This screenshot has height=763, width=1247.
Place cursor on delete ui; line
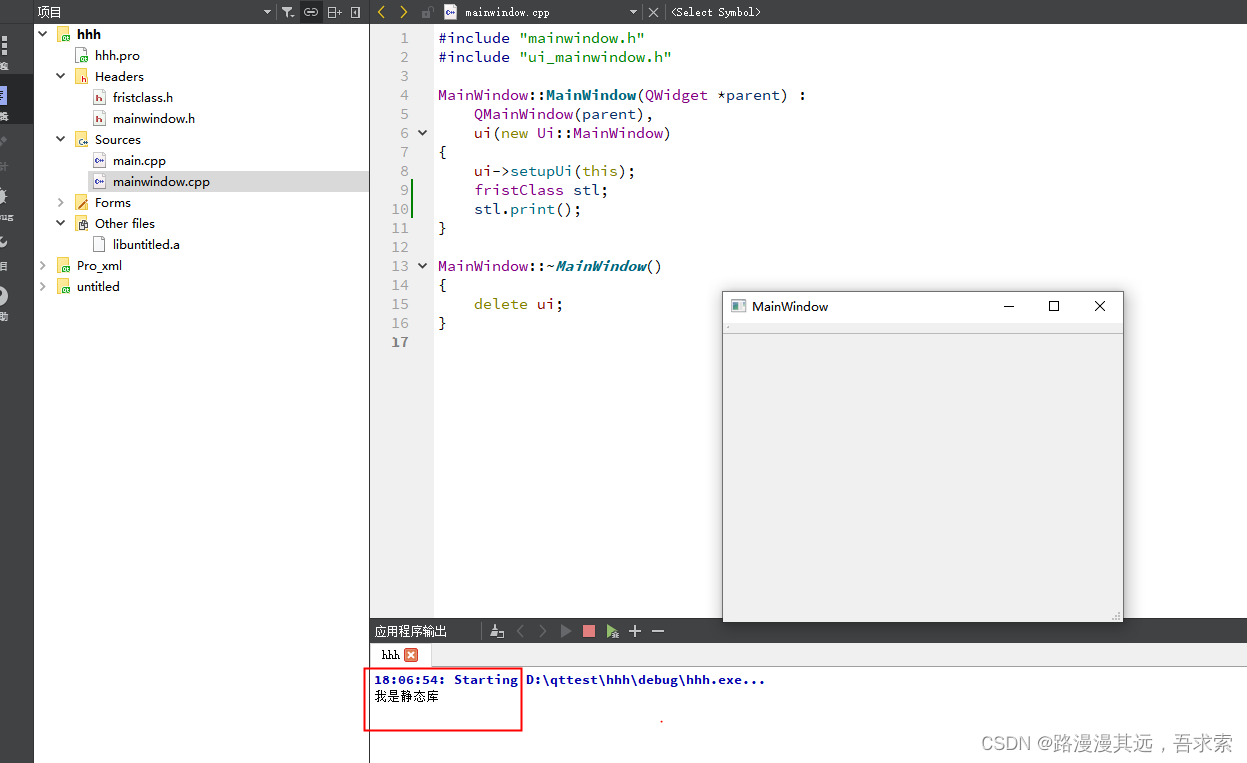[518, 304]
